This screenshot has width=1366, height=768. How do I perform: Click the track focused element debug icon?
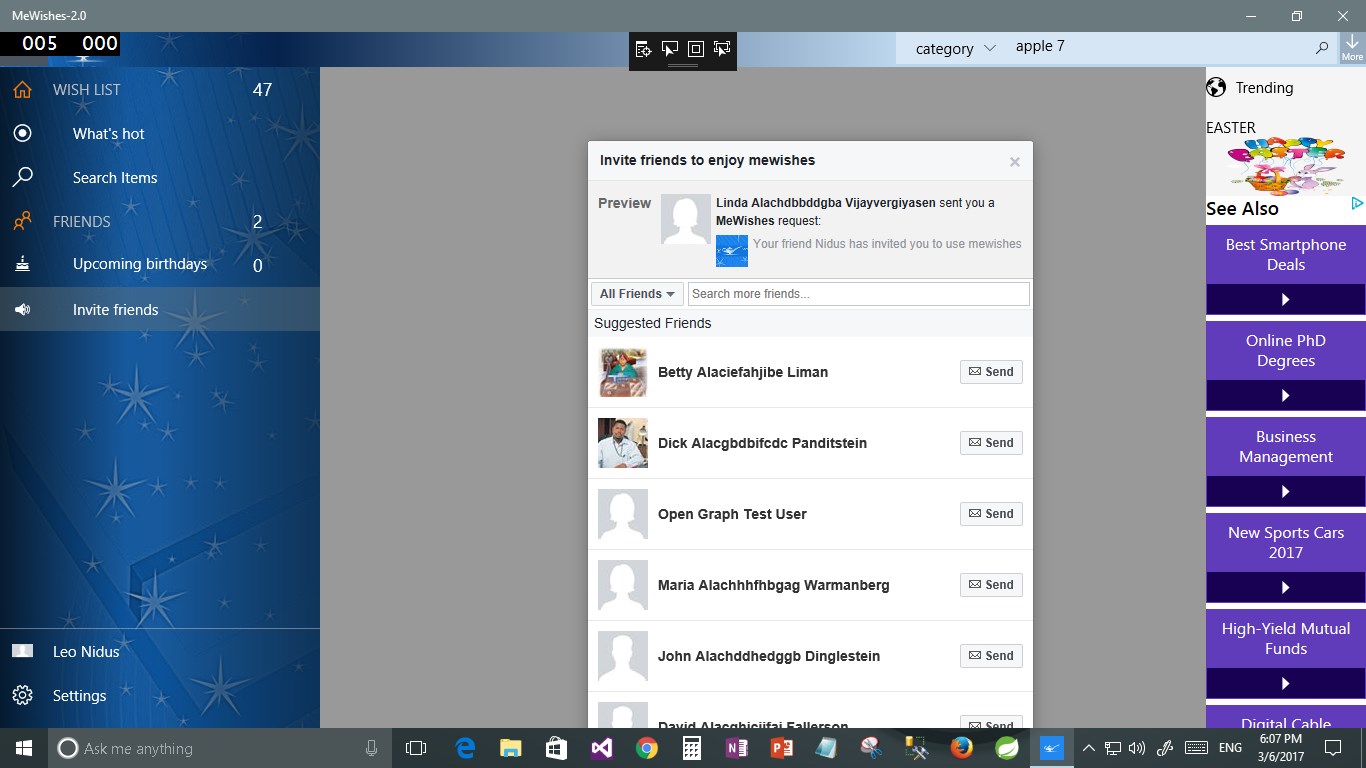(722, 49)
